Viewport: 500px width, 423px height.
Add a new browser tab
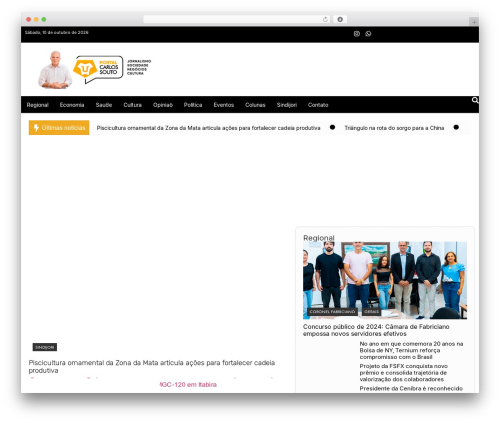(474, 22)
